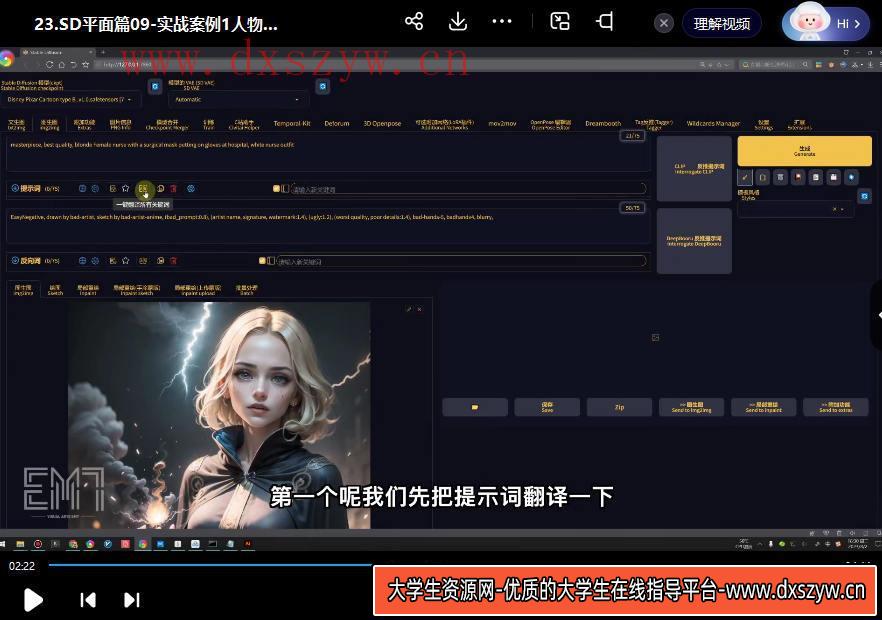Image resolution: width=882 pixels, height=620 pixels.
Task: Clear the prompt with red trash icon in 提示词 row
Action: [174, 188]
